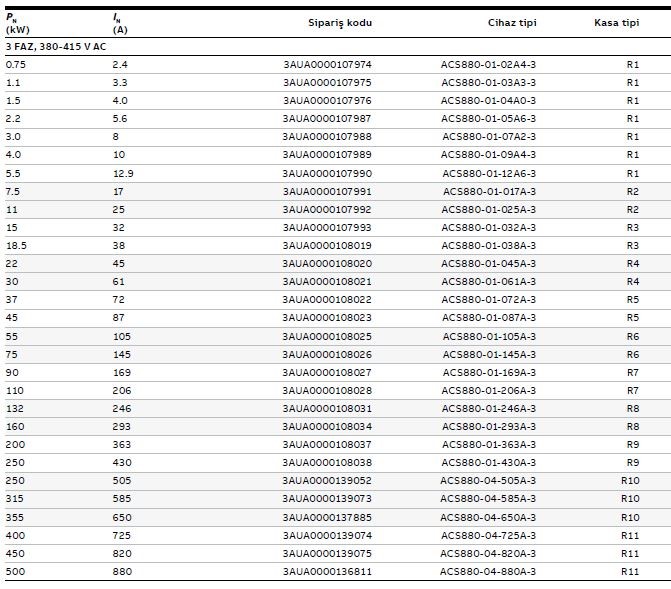Screen dimensions: 671x589
Task: Select device type ACS880-01-293A-3
Action: (x=489, y=426)
